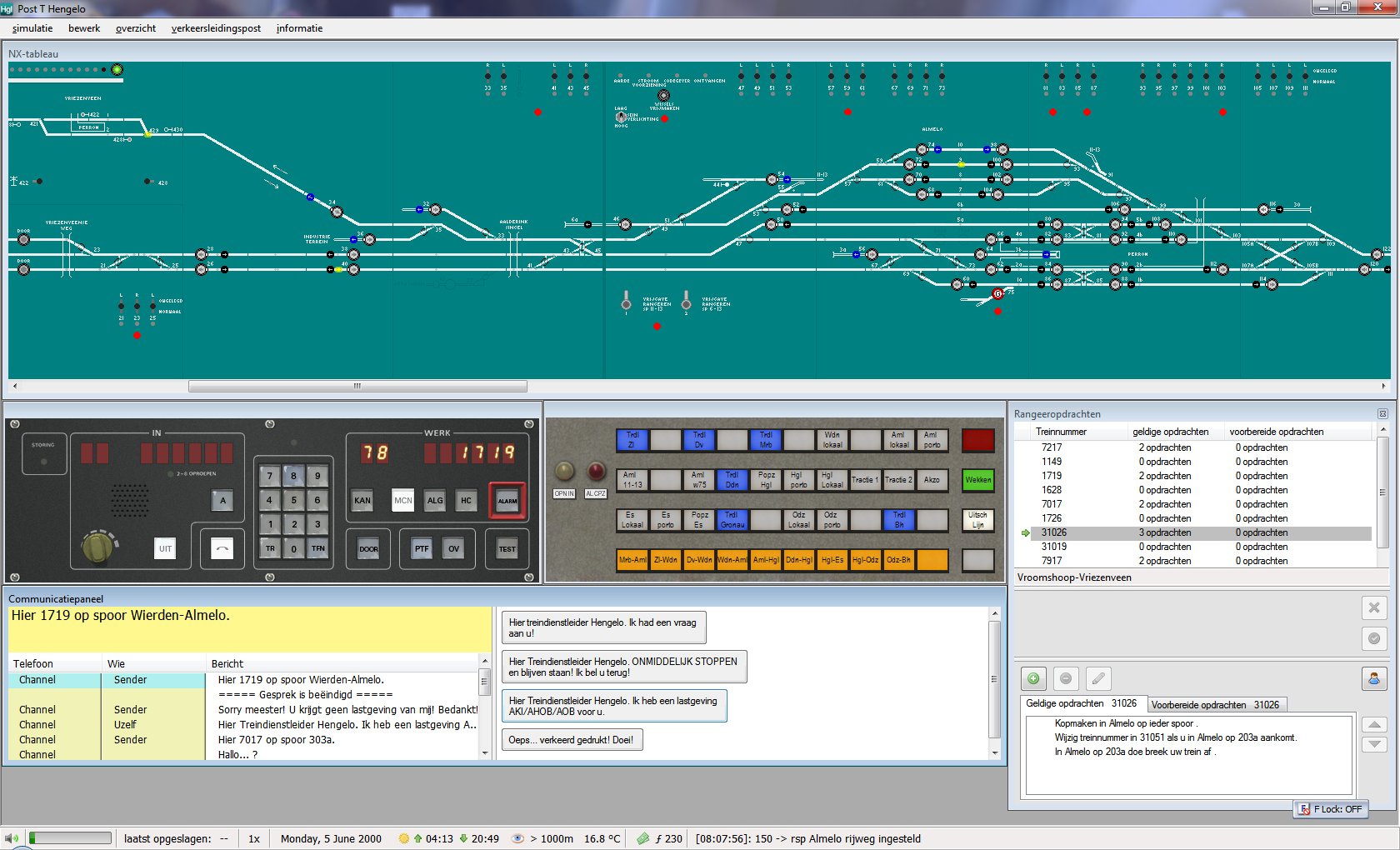Click the 1x simulation speed indicator
Viewport: 1400px width, 850px height.
[254, 839]
